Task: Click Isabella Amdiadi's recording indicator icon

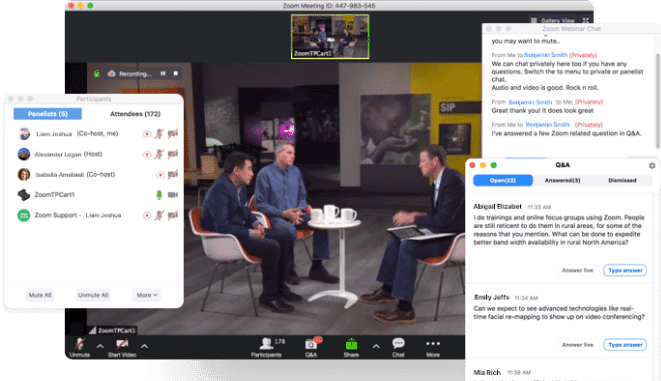Action: pos(160,174)
